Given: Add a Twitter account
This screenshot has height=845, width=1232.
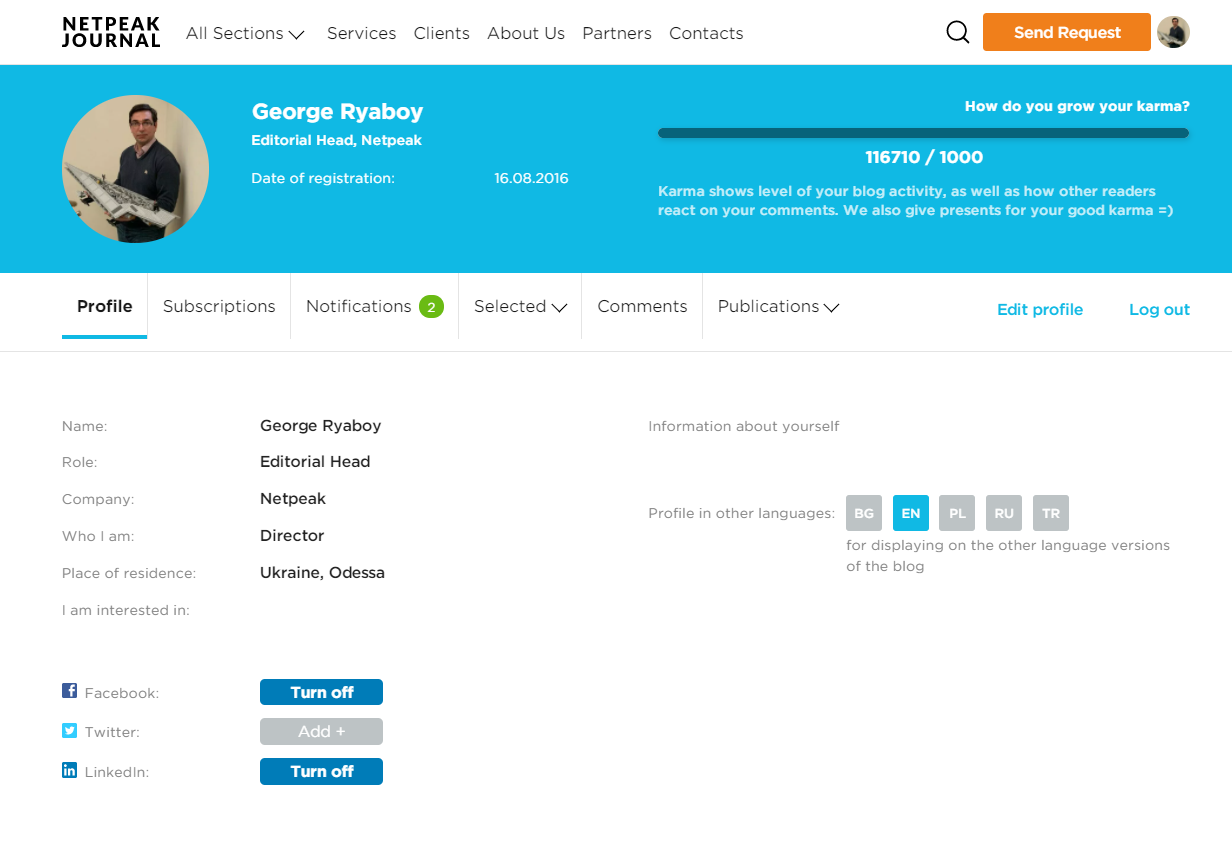Looking at the screenshot, I should coord(321,732).
